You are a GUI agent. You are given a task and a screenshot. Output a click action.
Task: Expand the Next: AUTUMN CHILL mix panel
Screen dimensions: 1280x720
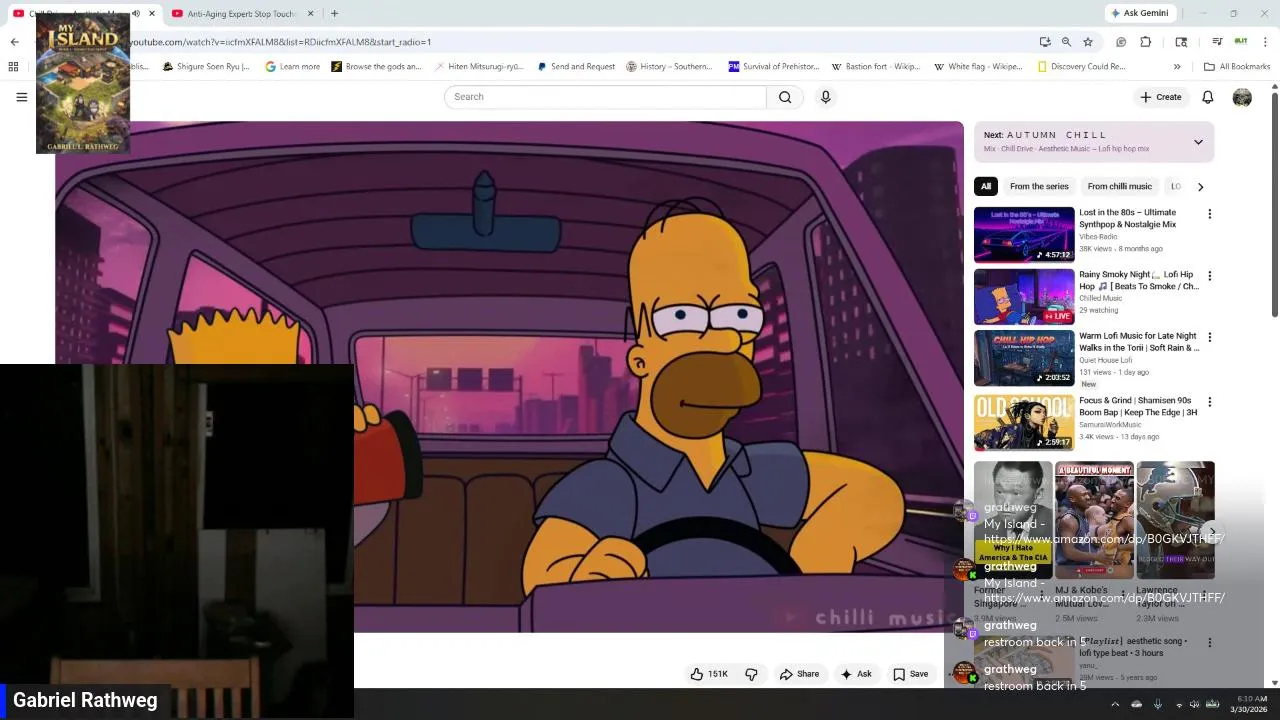tap(1198, 142)
